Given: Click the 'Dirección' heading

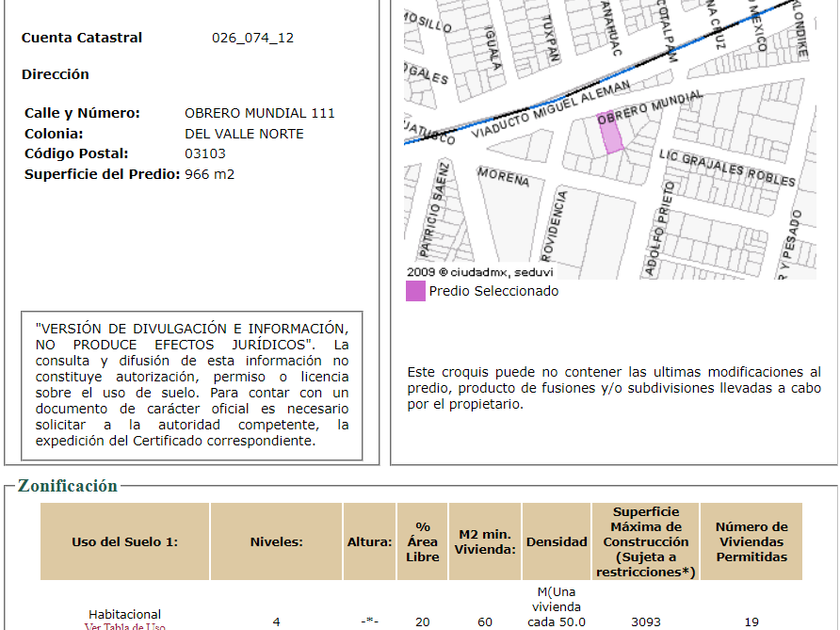Looking at the screenshot, I should pyautogui.click(x=55, y=74).
